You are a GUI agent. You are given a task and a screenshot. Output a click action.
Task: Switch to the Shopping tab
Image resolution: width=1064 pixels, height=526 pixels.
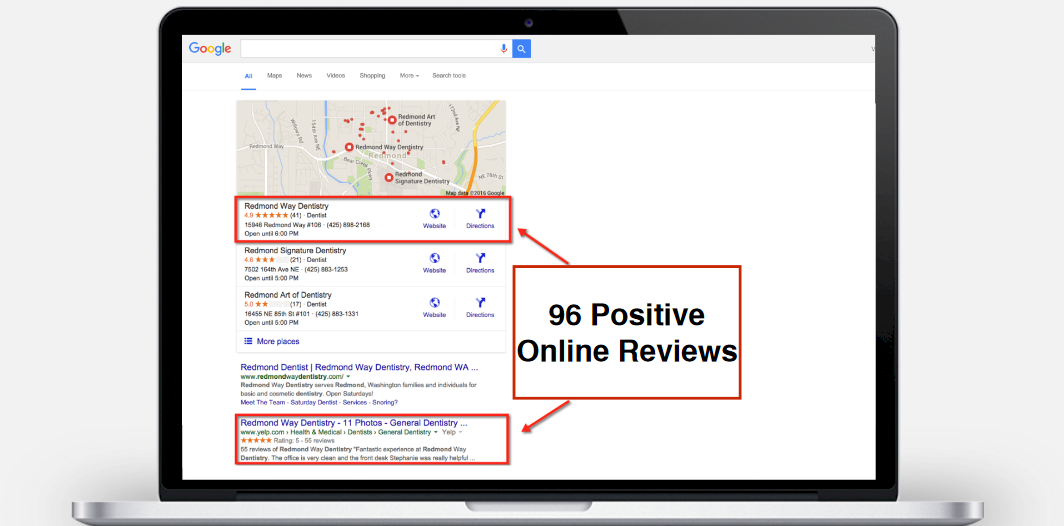[373, 76]
